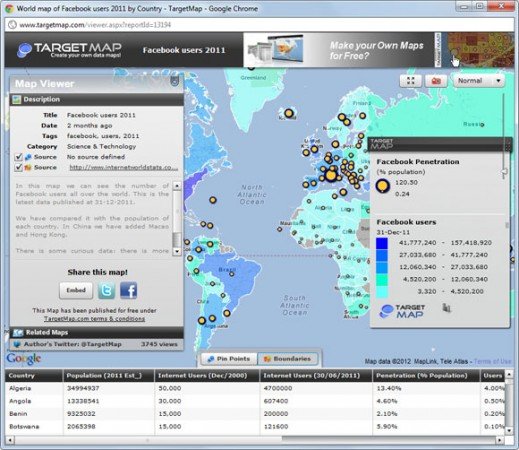Collapse the Map Viewer panel pin icon
Screen dimensions: 519x450
click(175, 81)
